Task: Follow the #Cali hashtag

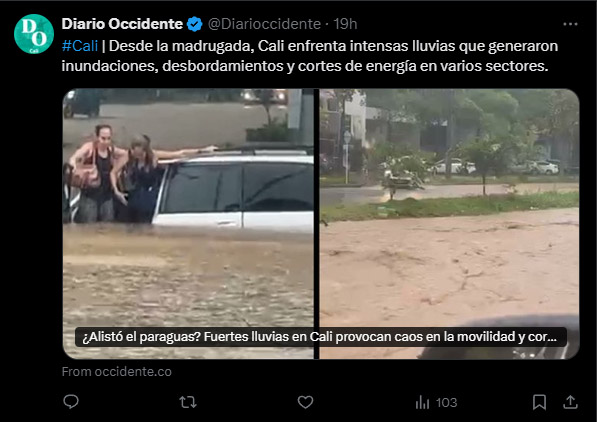Action: pyautogui.click(x=80, y=46)
